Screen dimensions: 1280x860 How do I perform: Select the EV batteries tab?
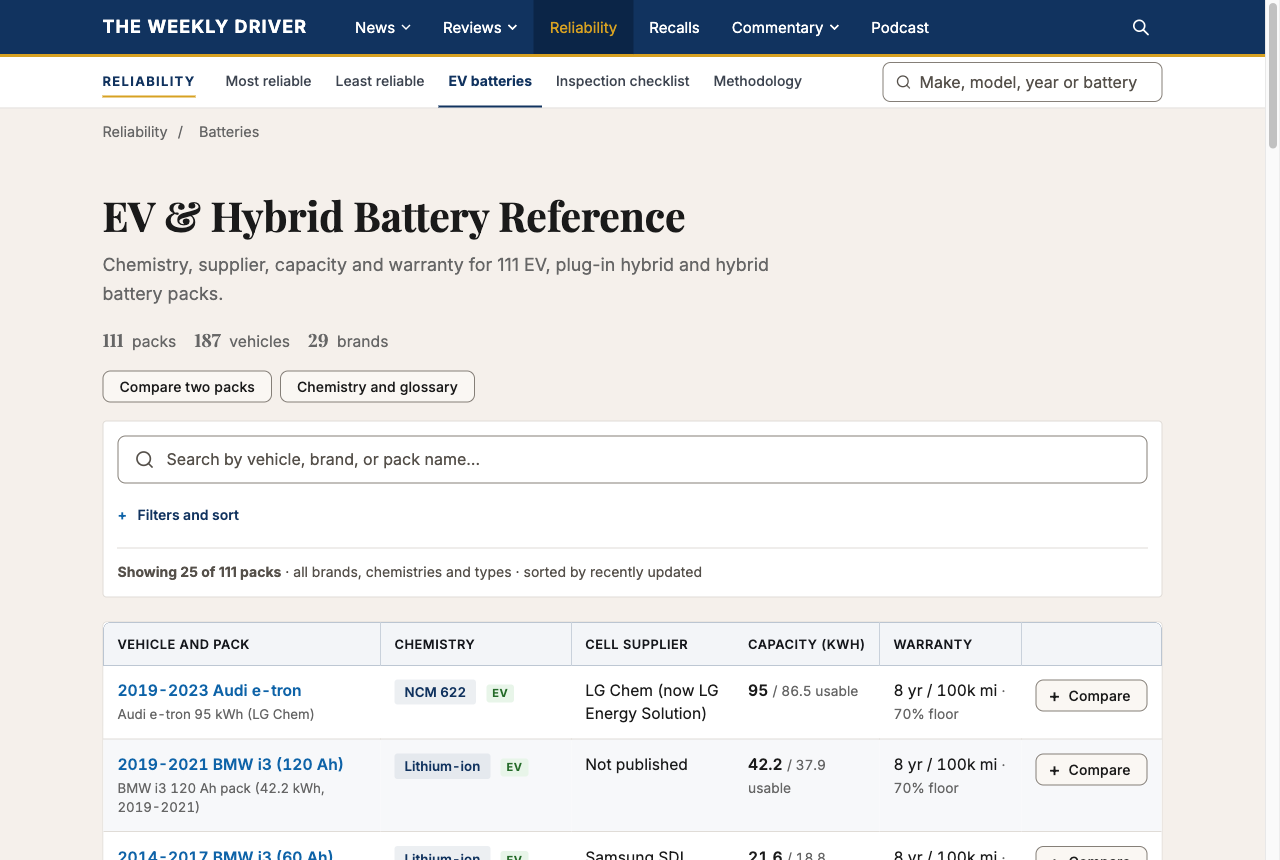490,82
